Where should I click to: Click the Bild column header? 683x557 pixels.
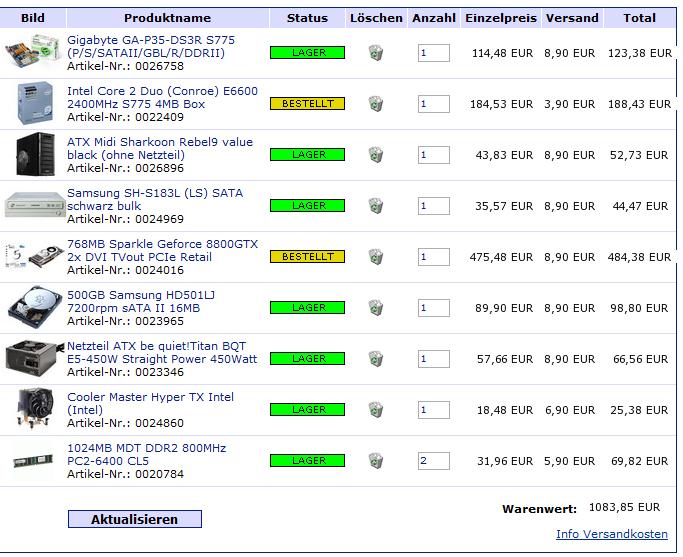pyautogui.click(x=33, y=18)
